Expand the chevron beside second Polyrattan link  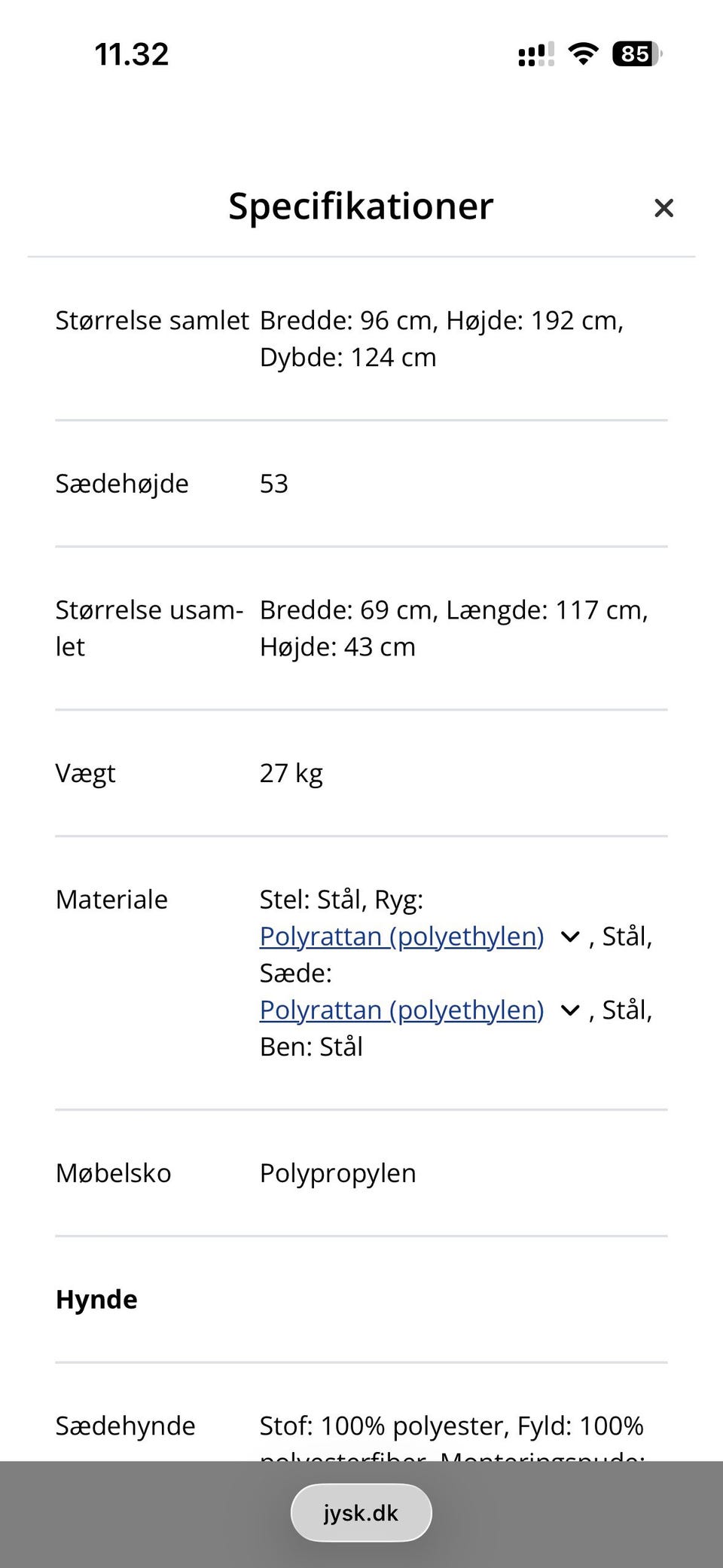[x=570, y=1010]
